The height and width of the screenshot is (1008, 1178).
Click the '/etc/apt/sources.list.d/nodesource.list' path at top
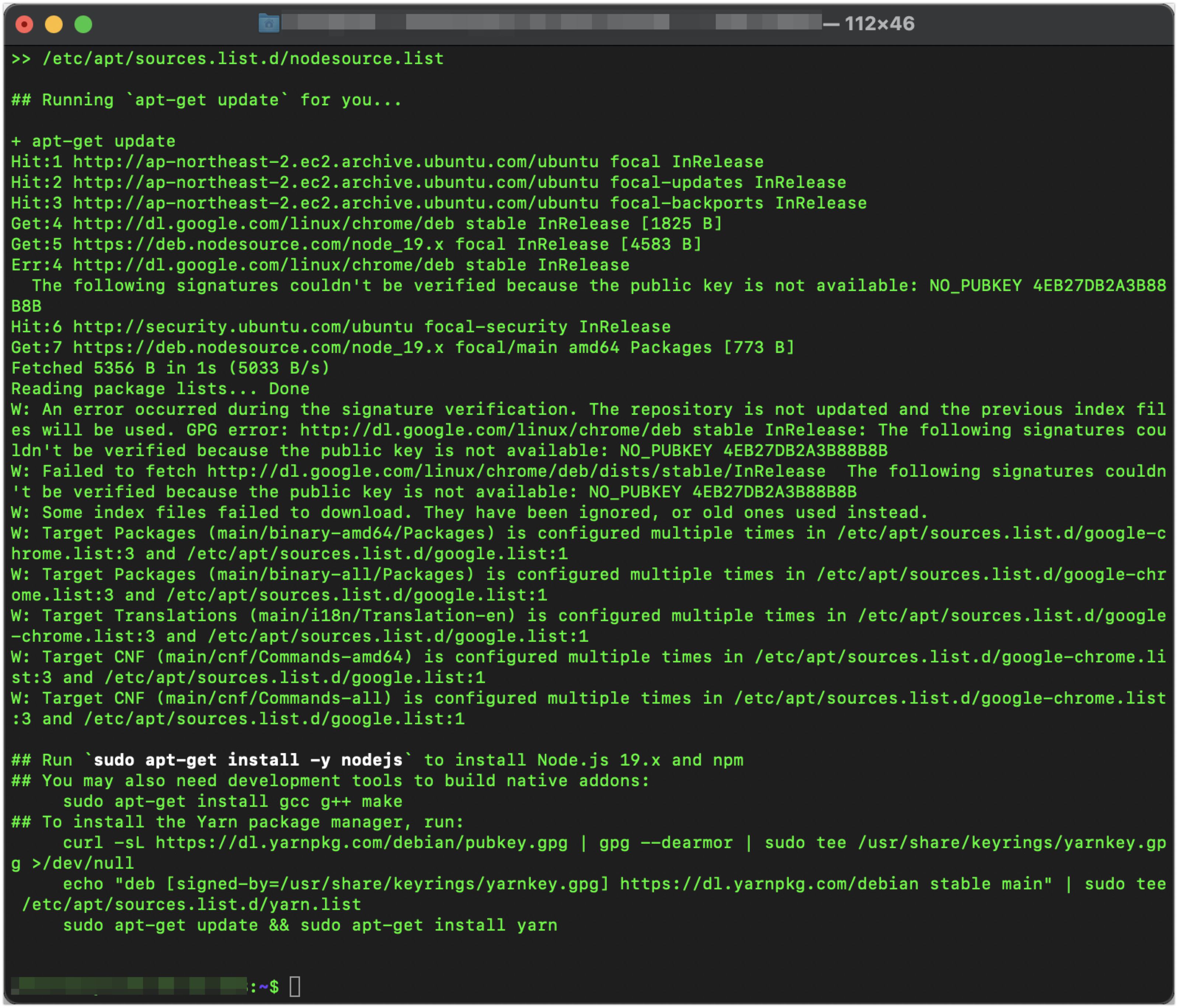pyautogui.click(x=243, y=59)
